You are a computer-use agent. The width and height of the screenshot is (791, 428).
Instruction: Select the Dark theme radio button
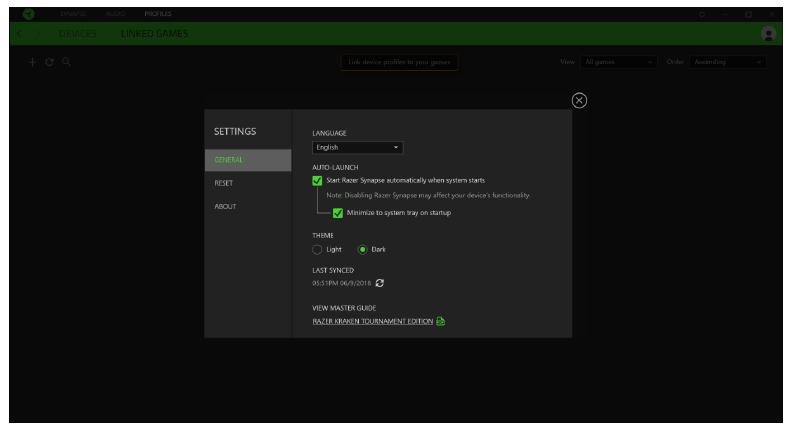(x=362, y=249)
